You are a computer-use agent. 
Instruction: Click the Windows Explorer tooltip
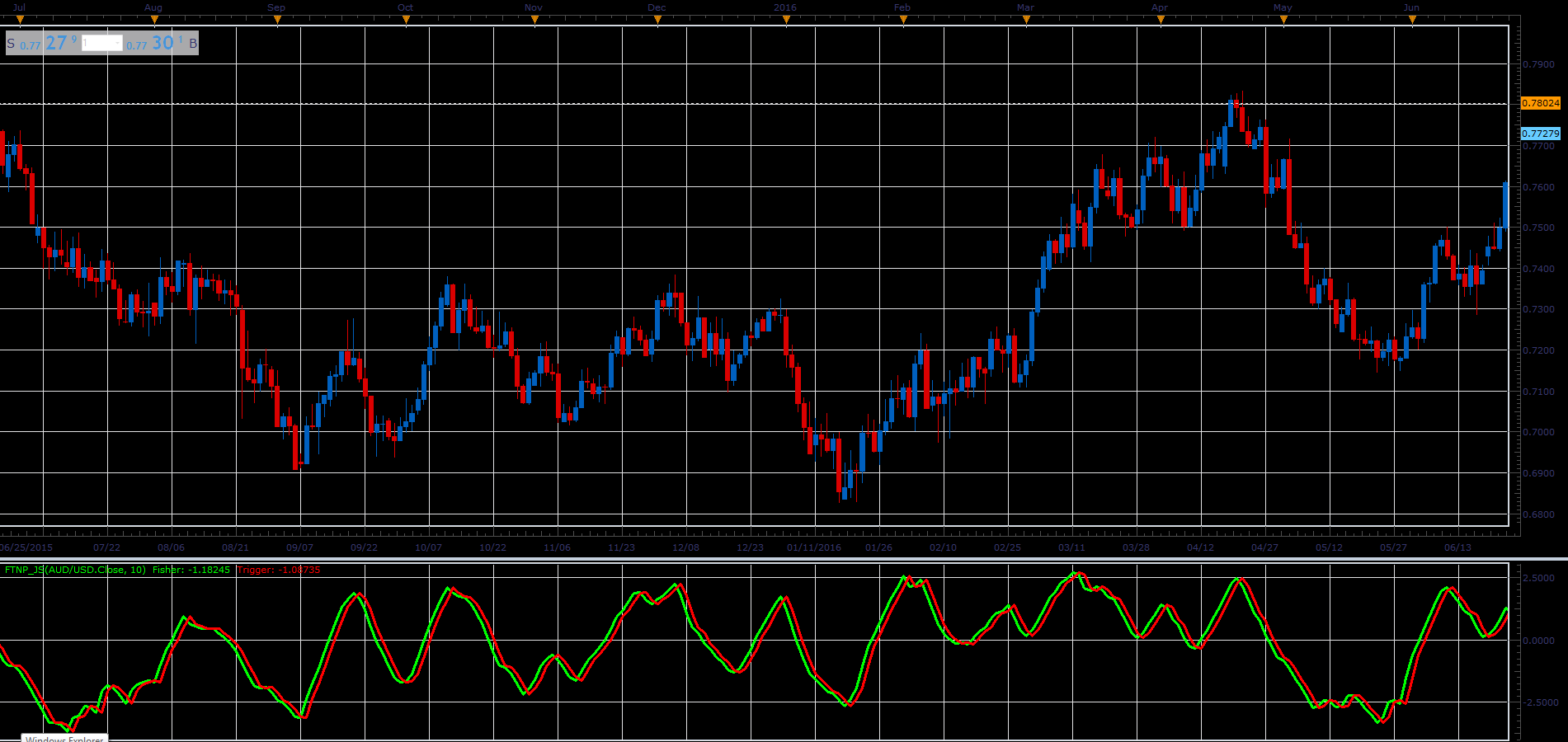click(64, 739)
